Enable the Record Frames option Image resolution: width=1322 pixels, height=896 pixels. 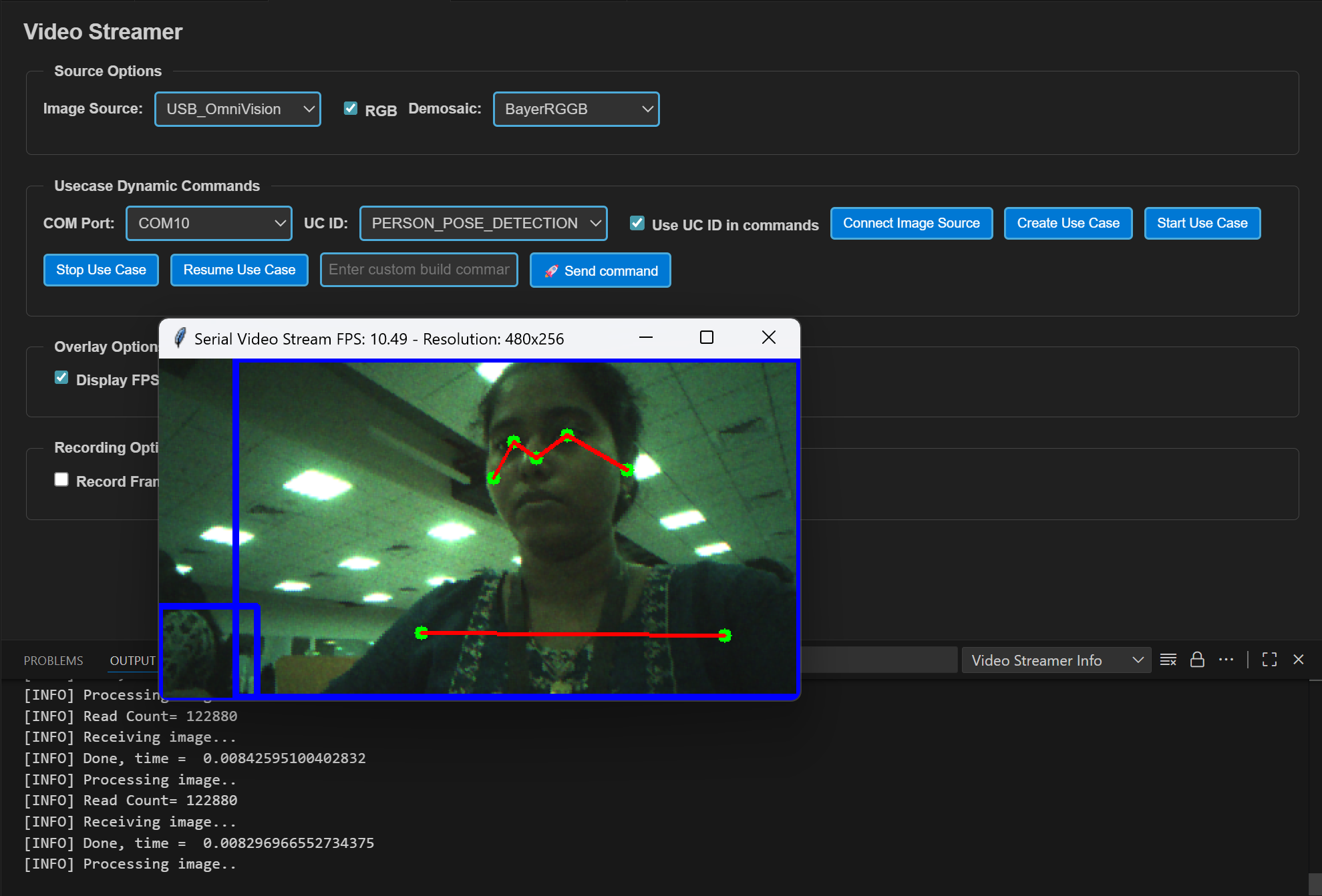[x=61, y=479]
